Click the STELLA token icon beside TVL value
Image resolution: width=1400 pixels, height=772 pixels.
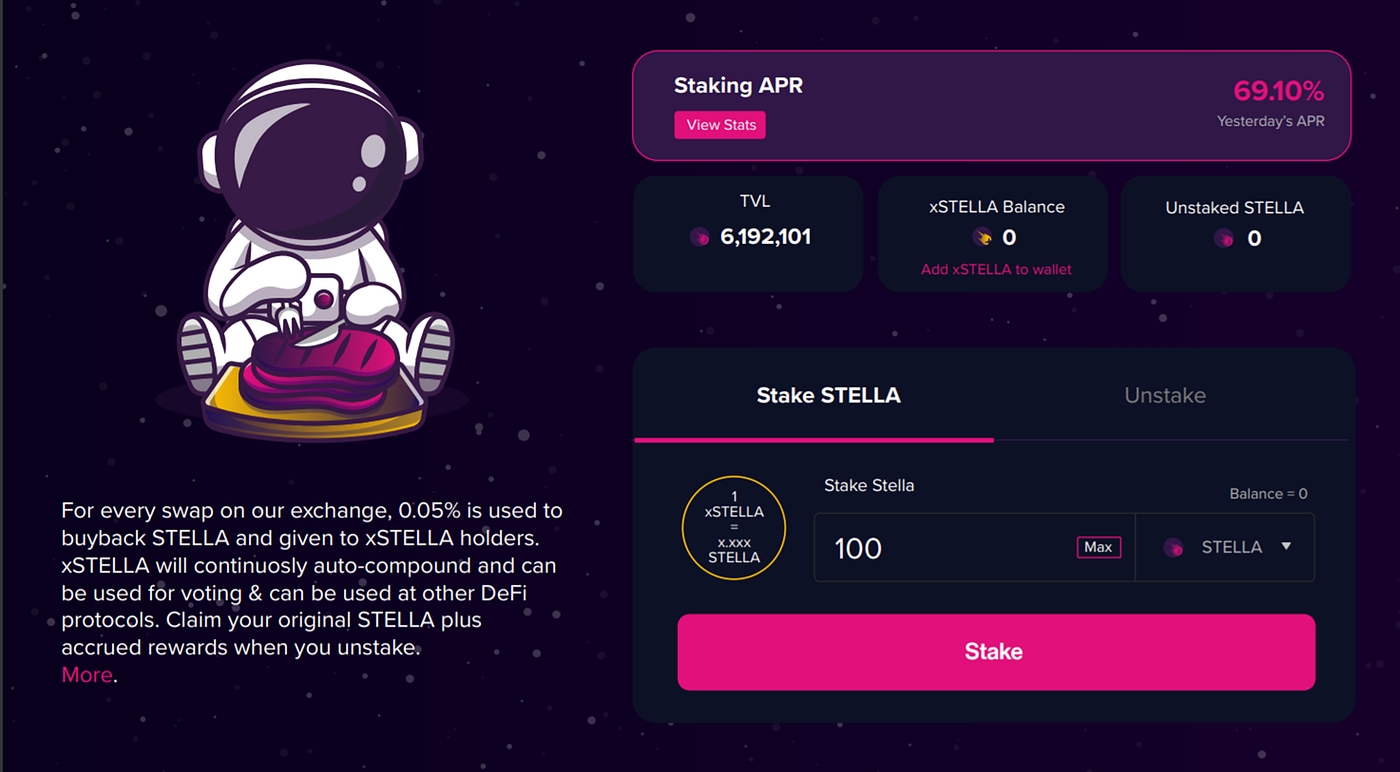click(x=700, y=237)
